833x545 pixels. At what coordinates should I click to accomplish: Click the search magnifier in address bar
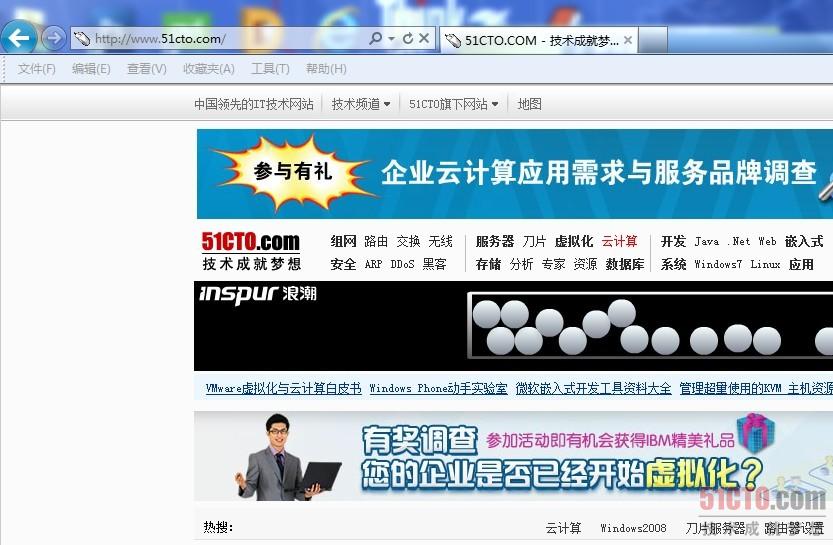pyautogui.click(x=376, y=38)
